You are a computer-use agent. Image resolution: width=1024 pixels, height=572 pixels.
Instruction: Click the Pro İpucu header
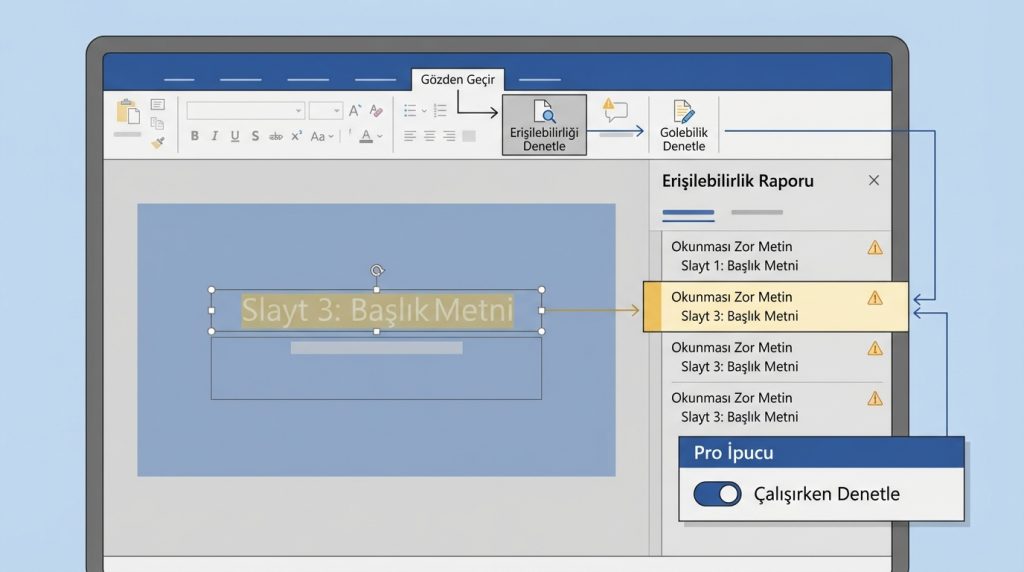[x=821, y=453]
